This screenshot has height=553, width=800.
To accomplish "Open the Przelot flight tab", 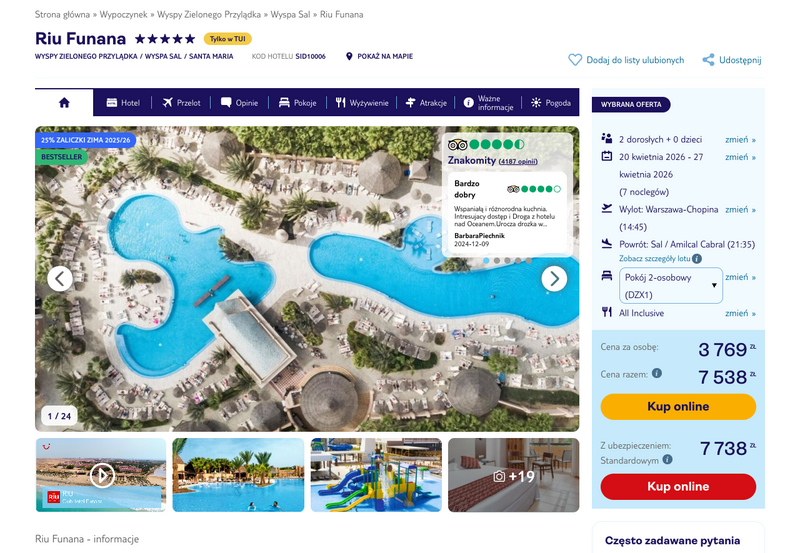I will tap(181, 103).
